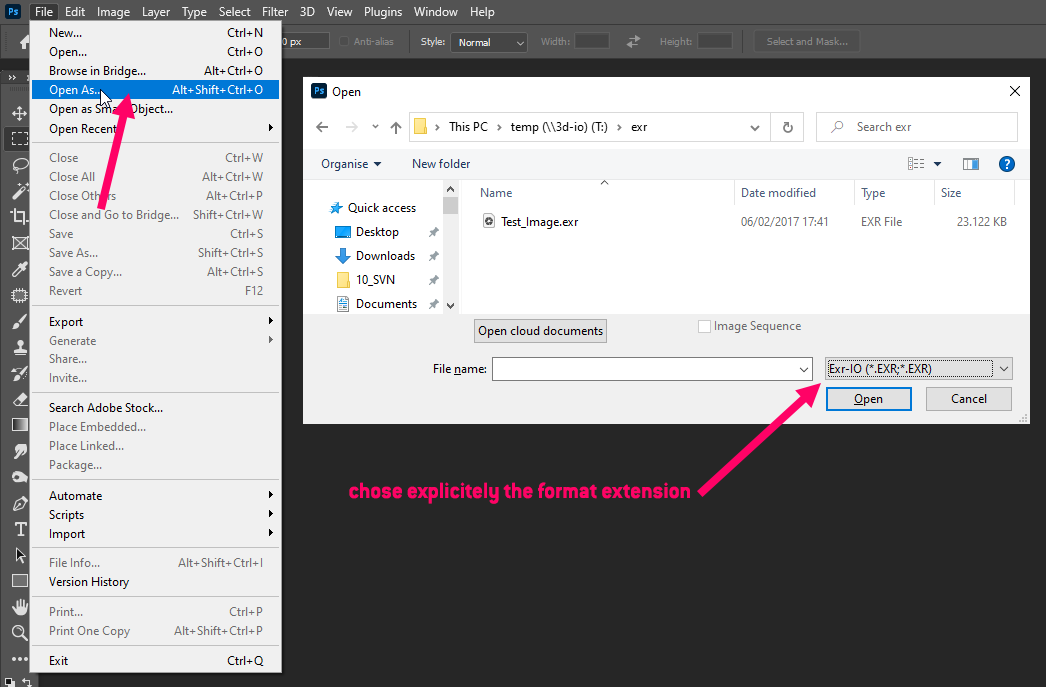Select the Rectangle shape tool

19,581
